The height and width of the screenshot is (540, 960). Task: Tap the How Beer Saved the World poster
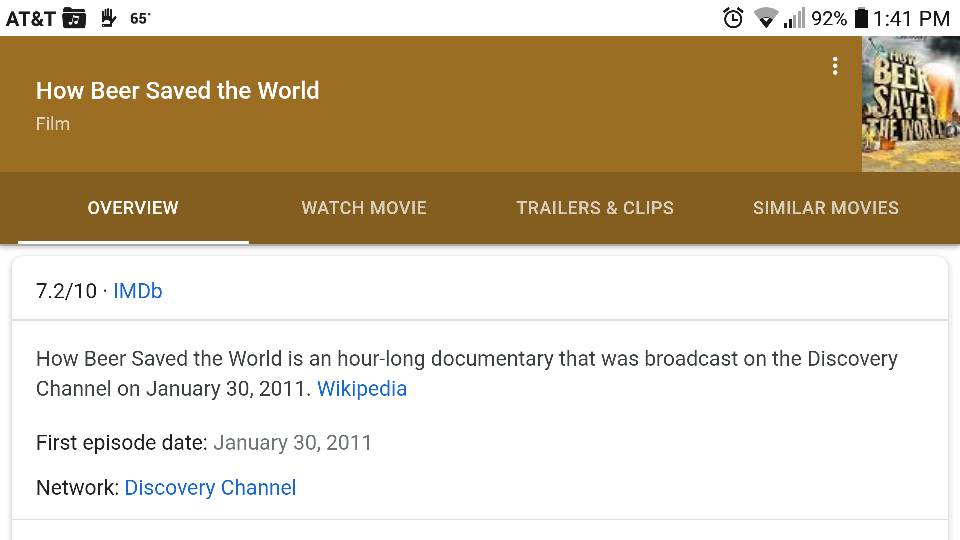tap(911, 104)
